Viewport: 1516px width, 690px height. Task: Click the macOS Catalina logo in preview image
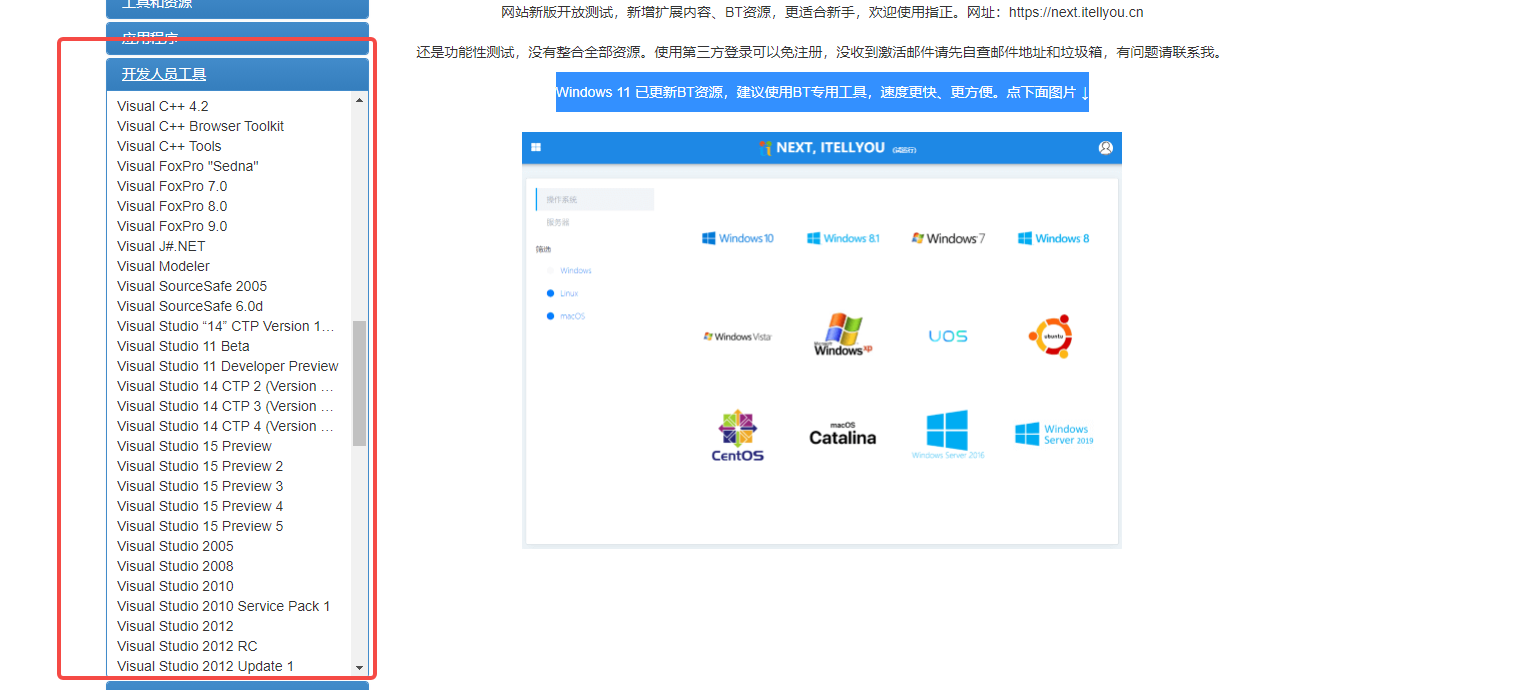pyautogui.click(x=842, y=434)
